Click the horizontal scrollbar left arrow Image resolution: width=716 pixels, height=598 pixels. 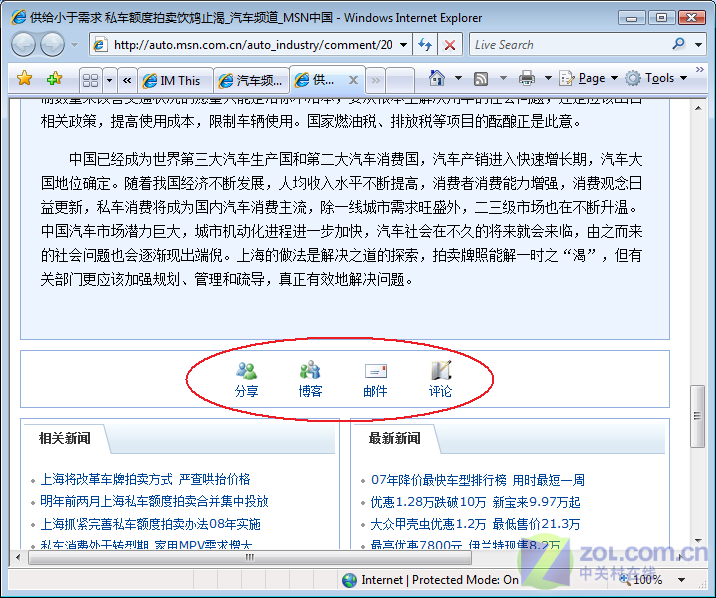(18, 557)
